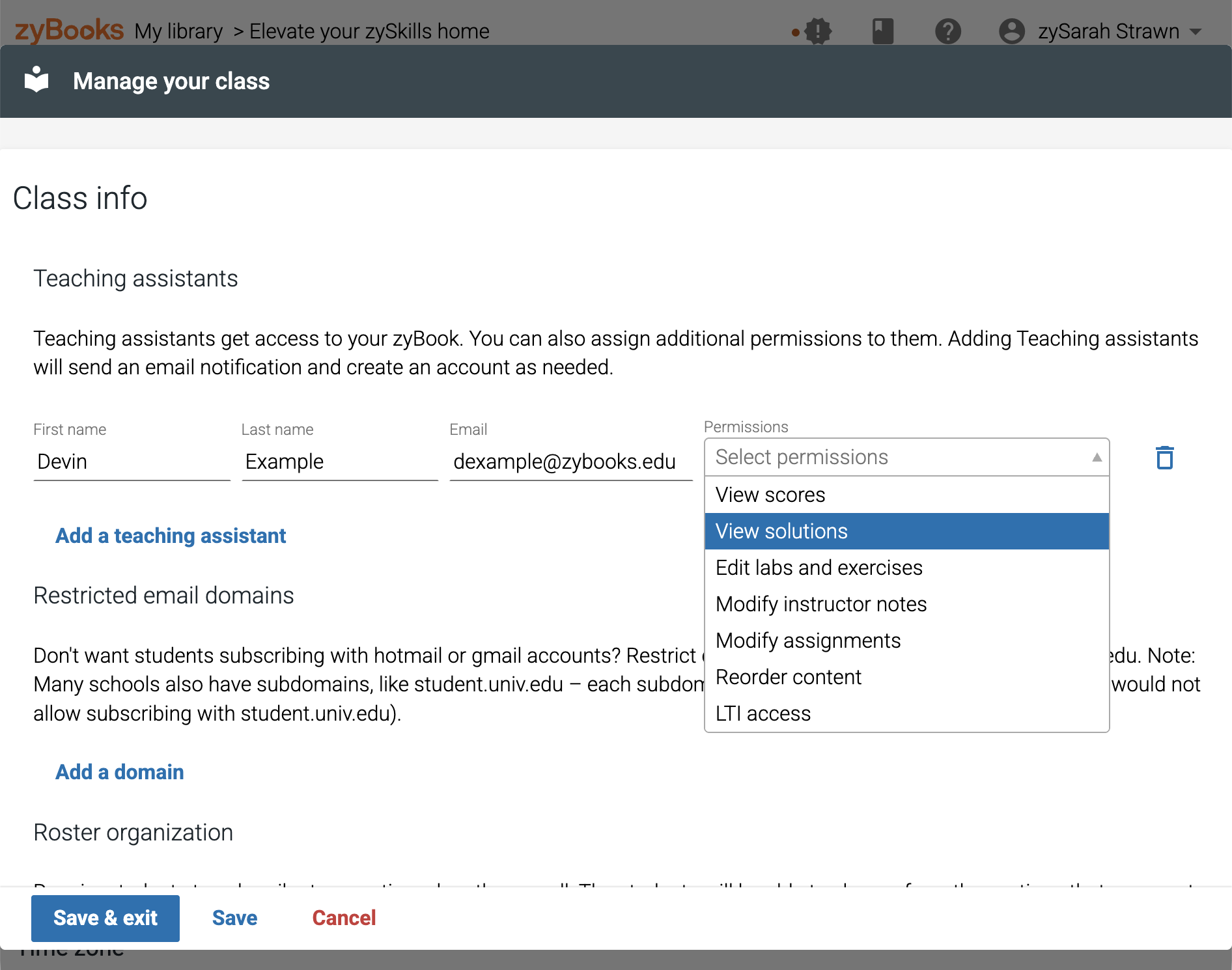Click the Class info heading

pyautogui.click(x=80, y=198)
